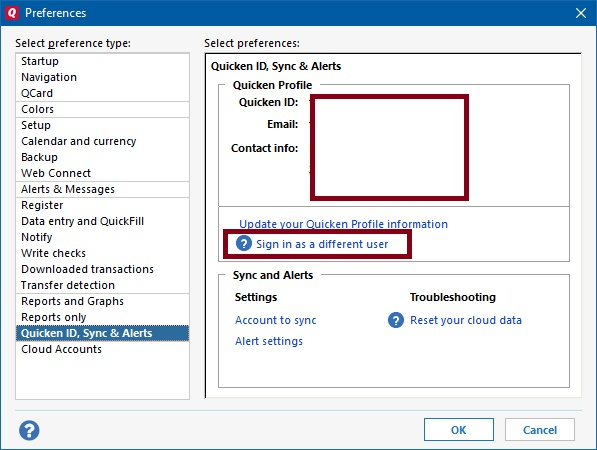Click help icon next to Reset your cloud data

pos(396,320)
